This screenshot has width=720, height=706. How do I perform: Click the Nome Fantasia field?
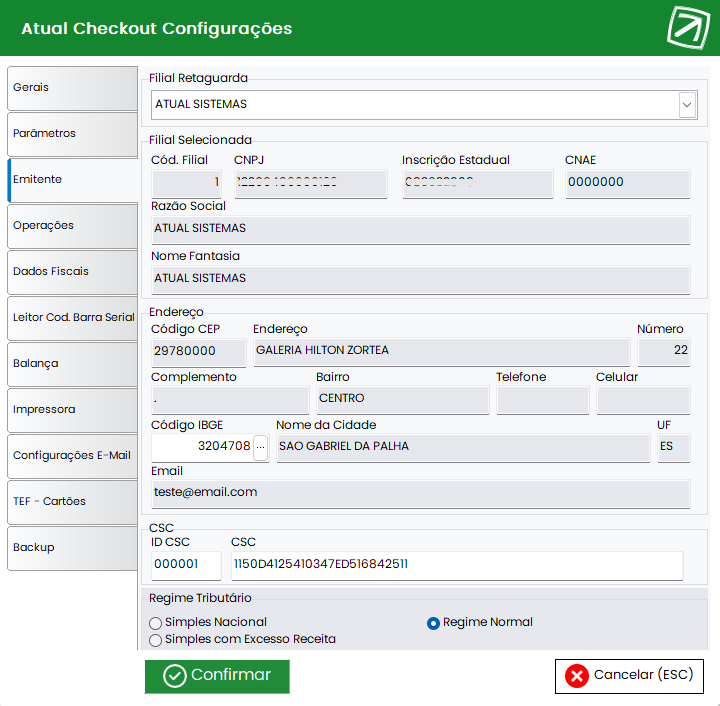point(421,280)
